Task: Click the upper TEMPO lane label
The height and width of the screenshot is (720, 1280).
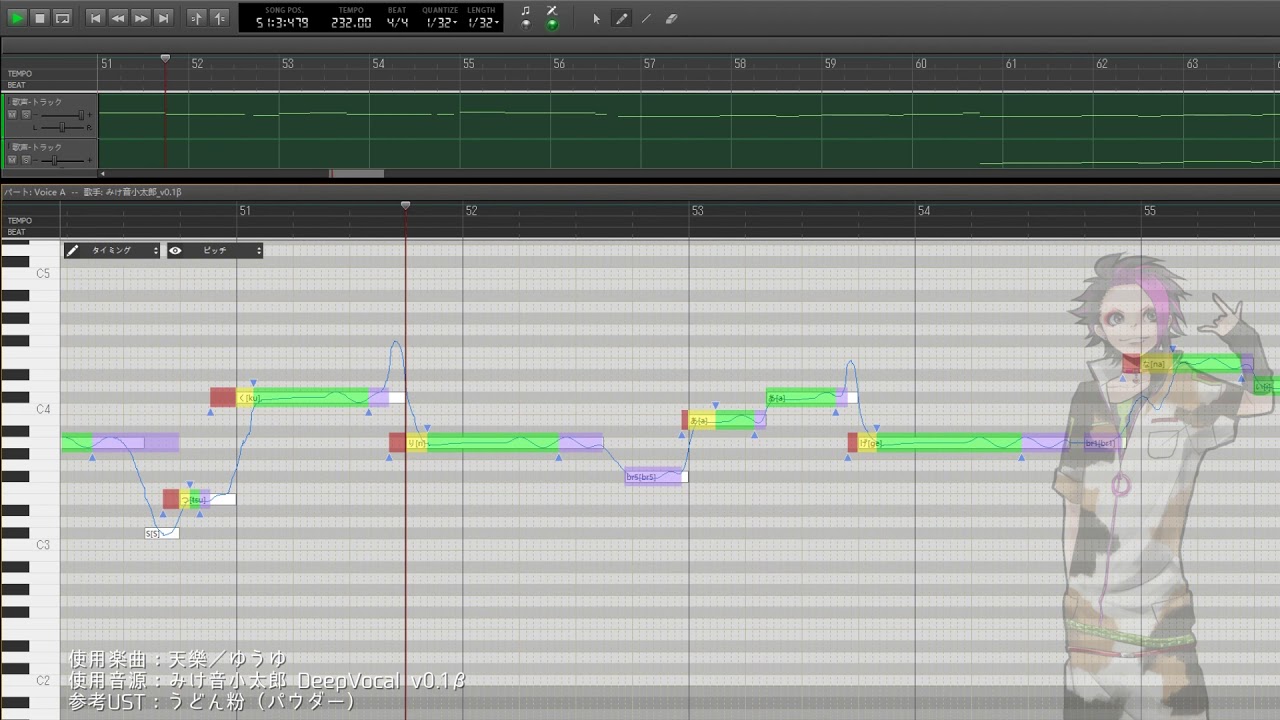Action: click(x=20, y=74)
